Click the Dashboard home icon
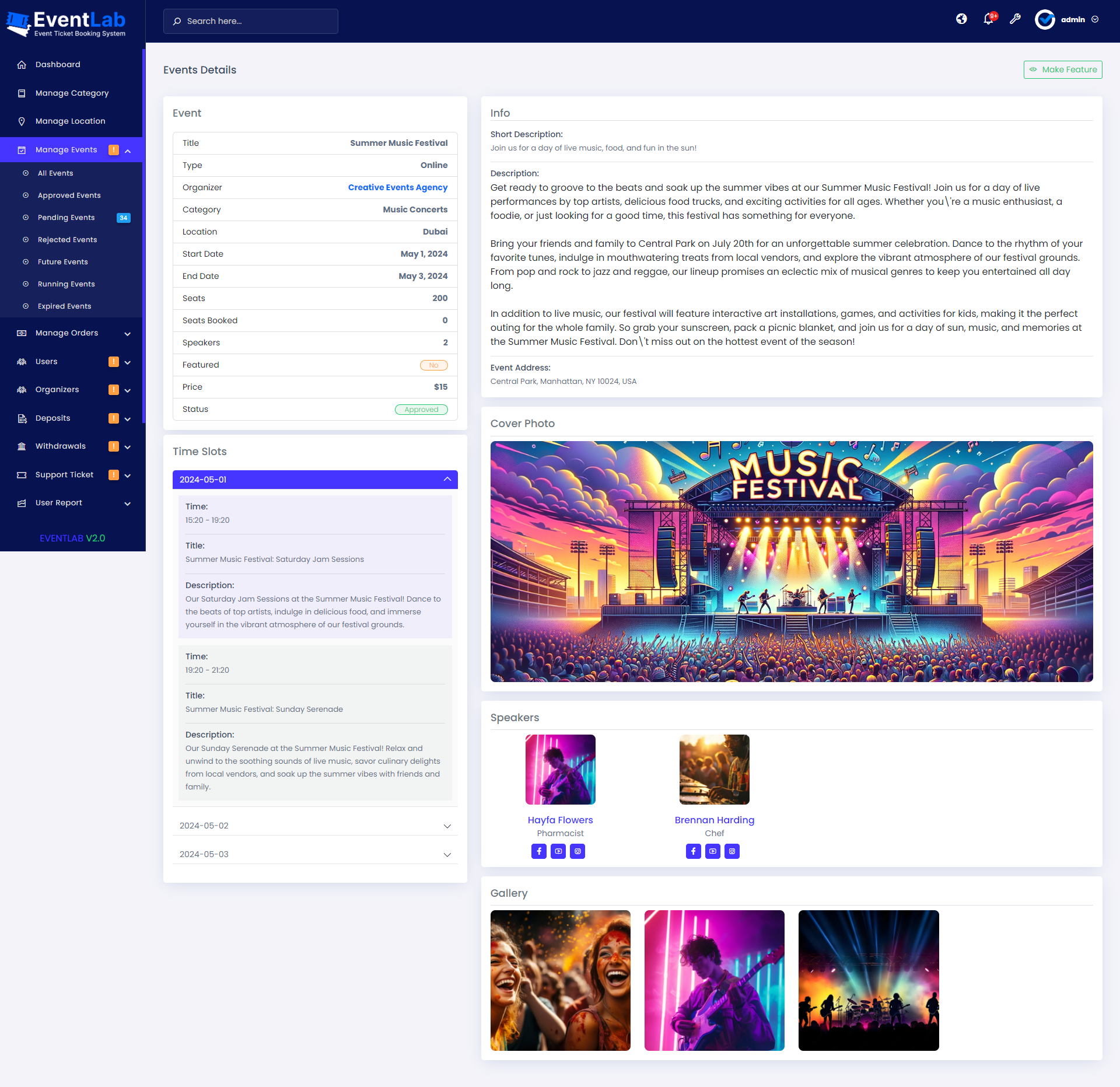The image size is (1120, 1087). point(22,65)
